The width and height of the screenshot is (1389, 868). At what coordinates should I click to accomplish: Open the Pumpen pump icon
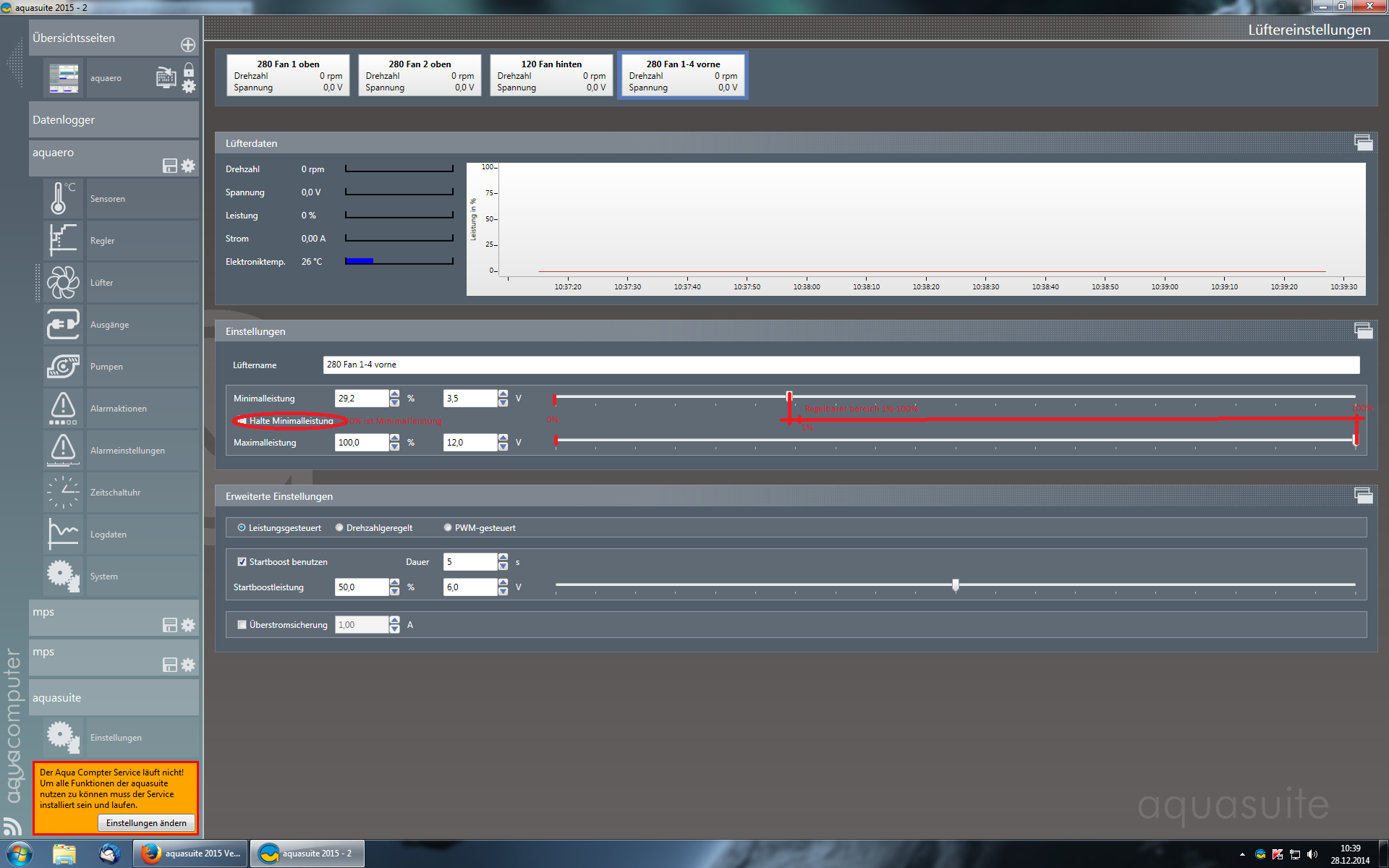point(62,366)
